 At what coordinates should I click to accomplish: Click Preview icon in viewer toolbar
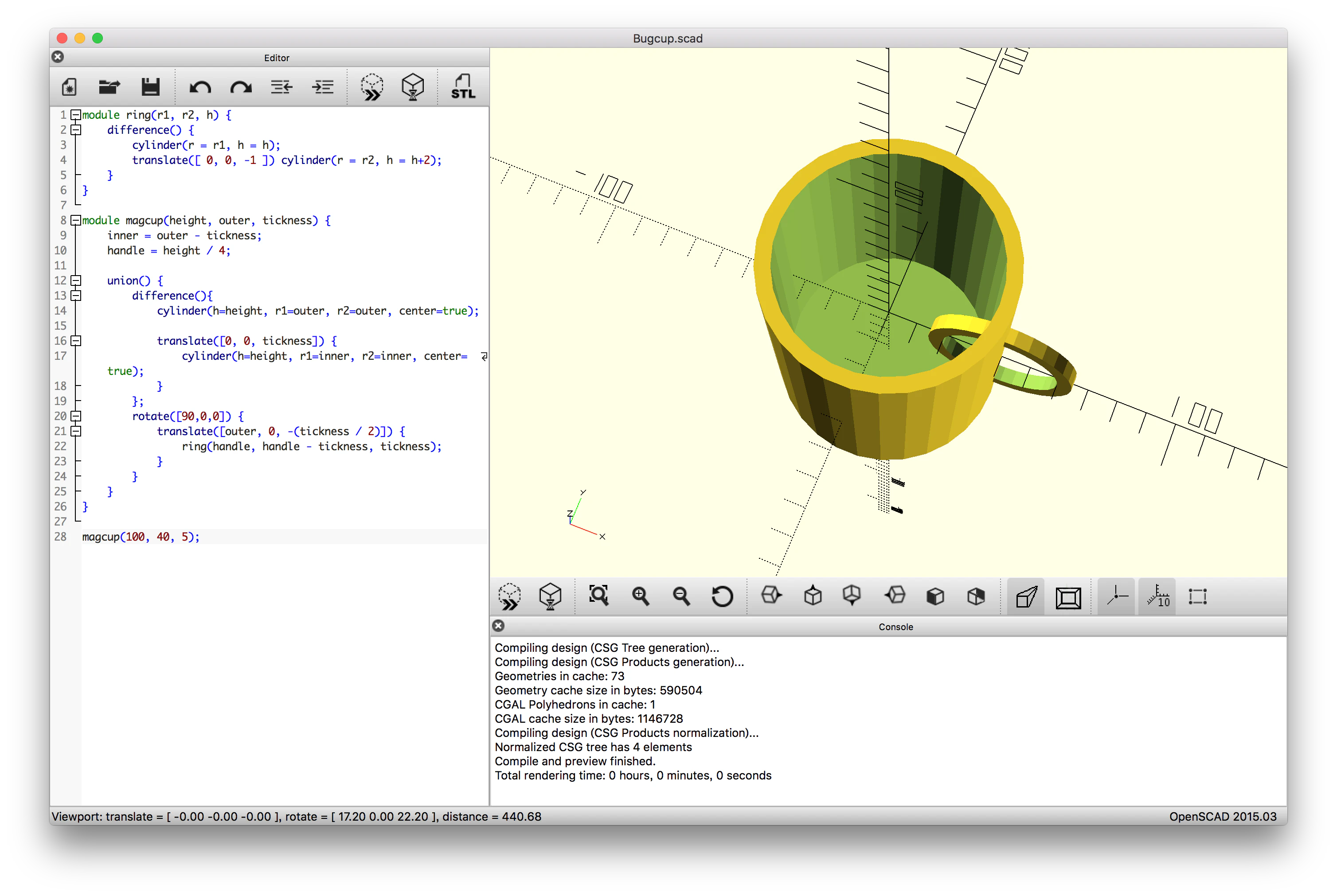click(x=509, y=596)
